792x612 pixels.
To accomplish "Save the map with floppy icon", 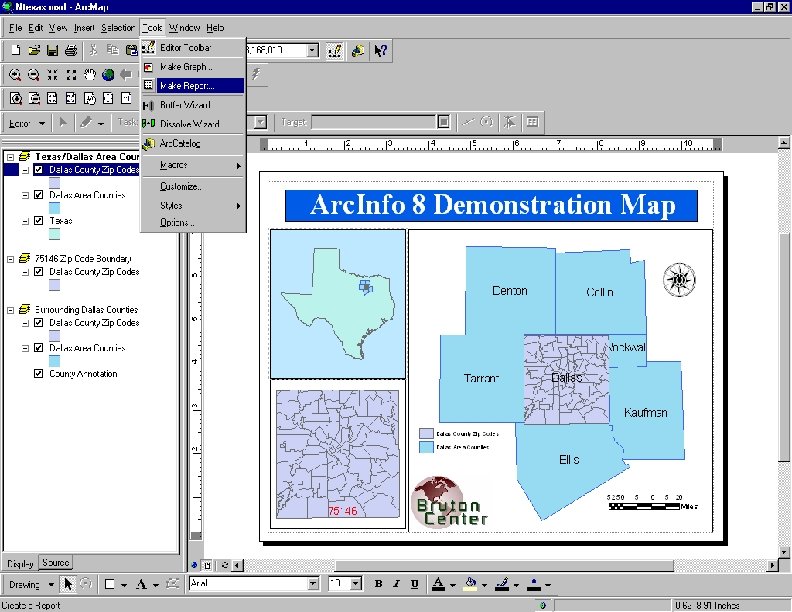I will pos(52,50).
